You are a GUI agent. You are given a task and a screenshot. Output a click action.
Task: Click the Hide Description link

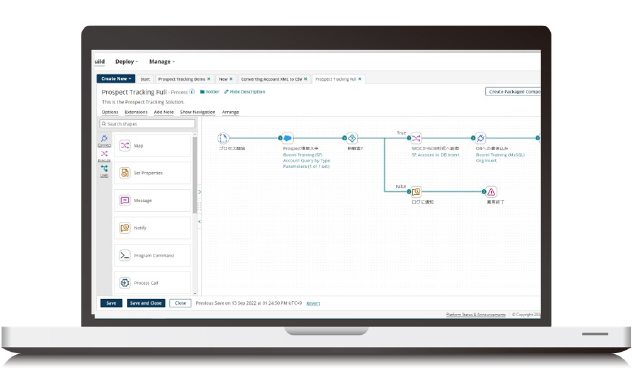[245, 92]
